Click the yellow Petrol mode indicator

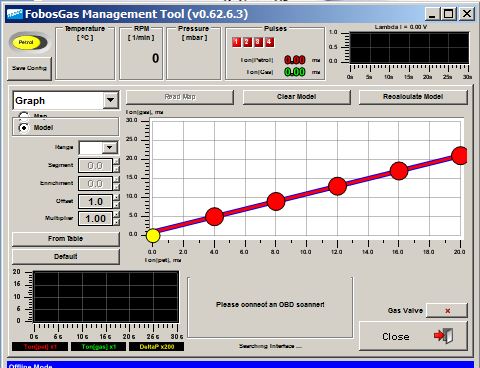pos(26,42)
